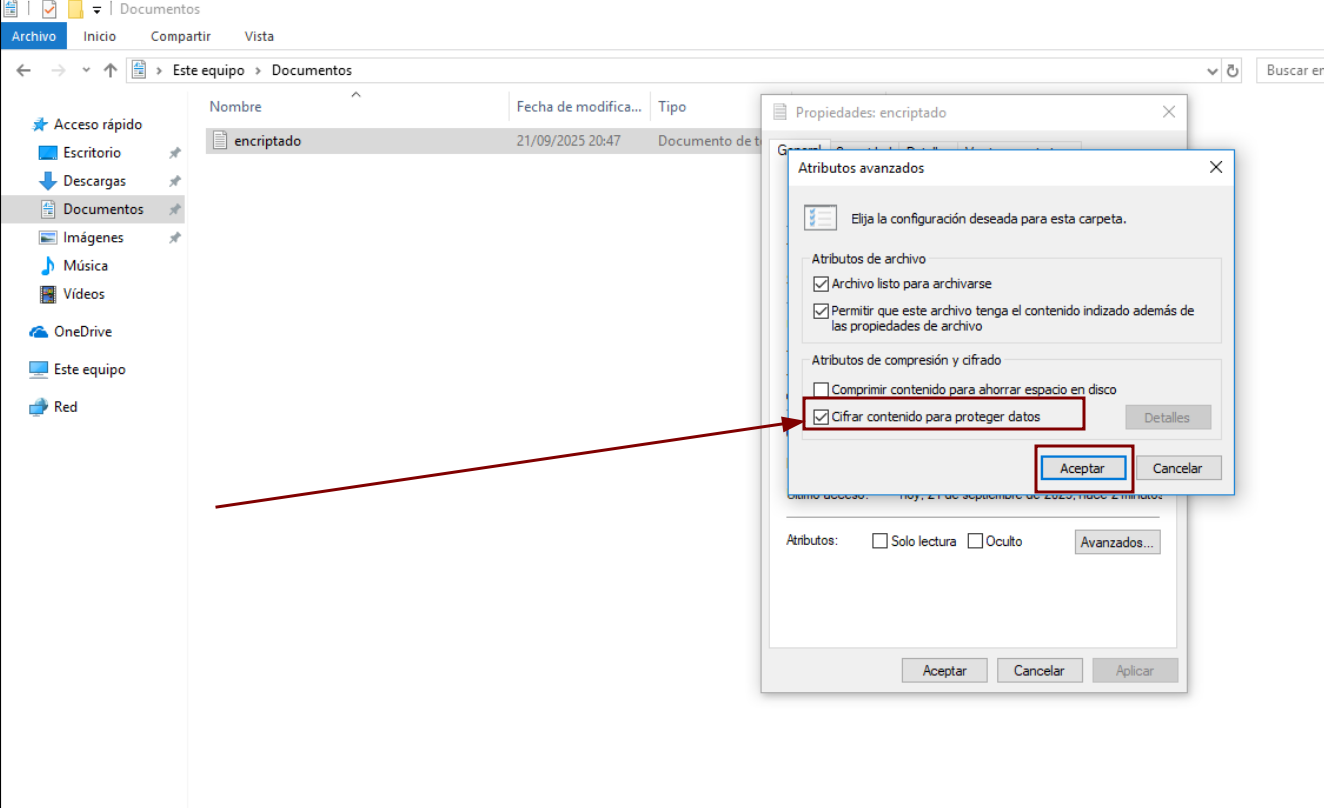Click Documentos in address path
Screen dimensions: 1324x808
point(312,71)
